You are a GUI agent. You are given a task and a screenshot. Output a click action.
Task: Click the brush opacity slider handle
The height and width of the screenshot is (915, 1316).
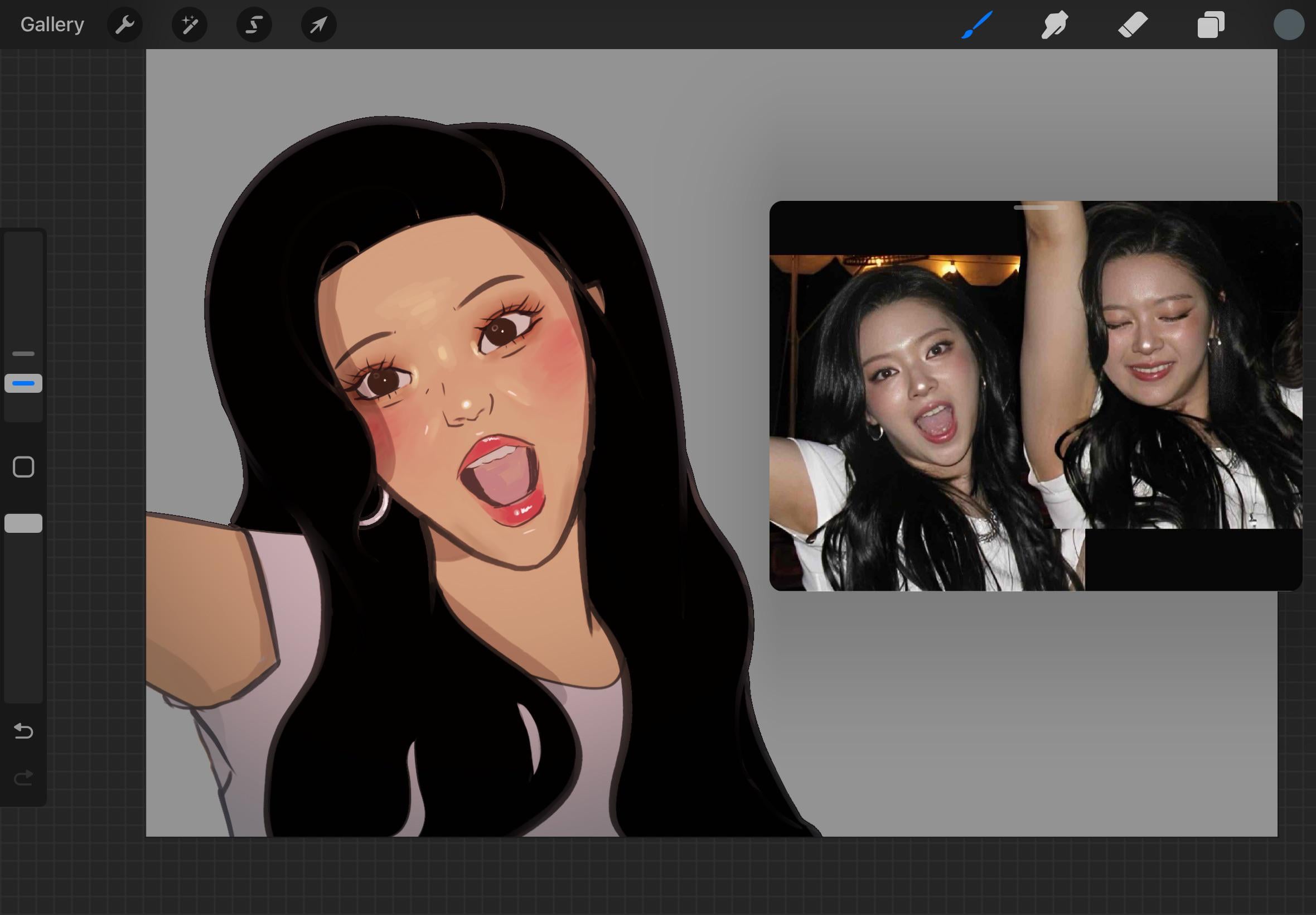(23, 523)
